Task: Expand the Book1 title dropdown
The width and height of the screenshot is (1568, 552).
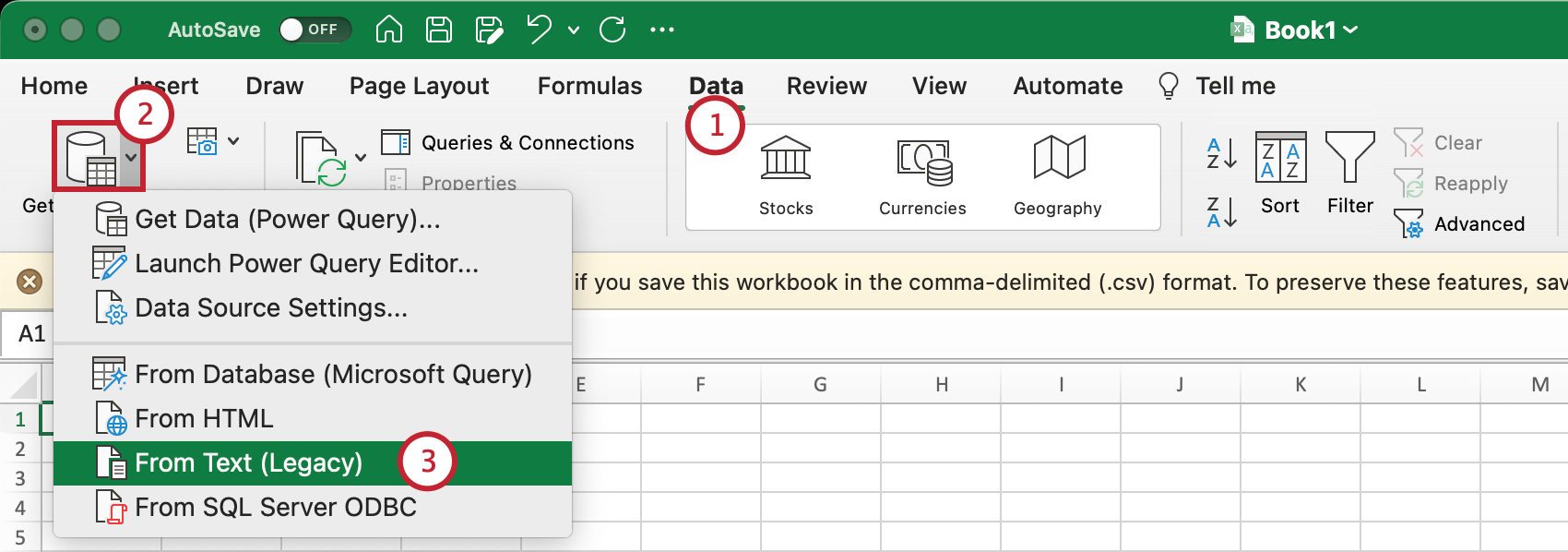Action: 1350,30
